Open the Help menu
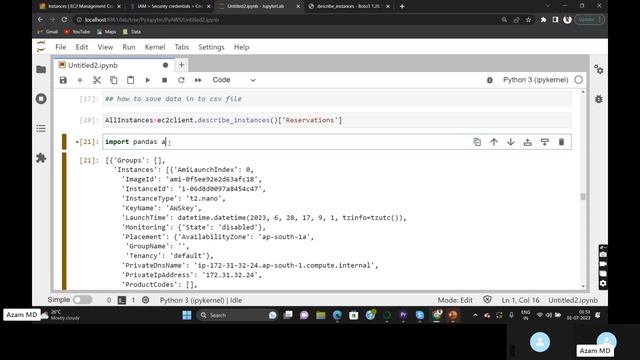The image size is (640, 360). (x=241, y=47)
